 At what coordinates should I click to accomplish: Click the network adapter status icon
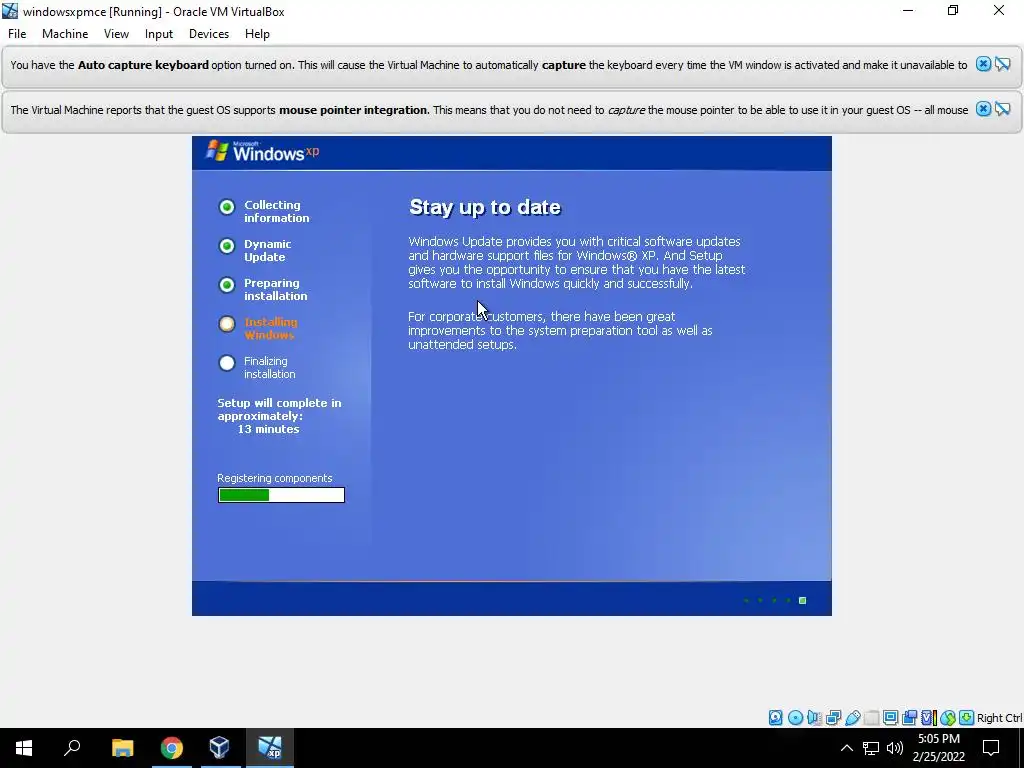click(833, 718)
